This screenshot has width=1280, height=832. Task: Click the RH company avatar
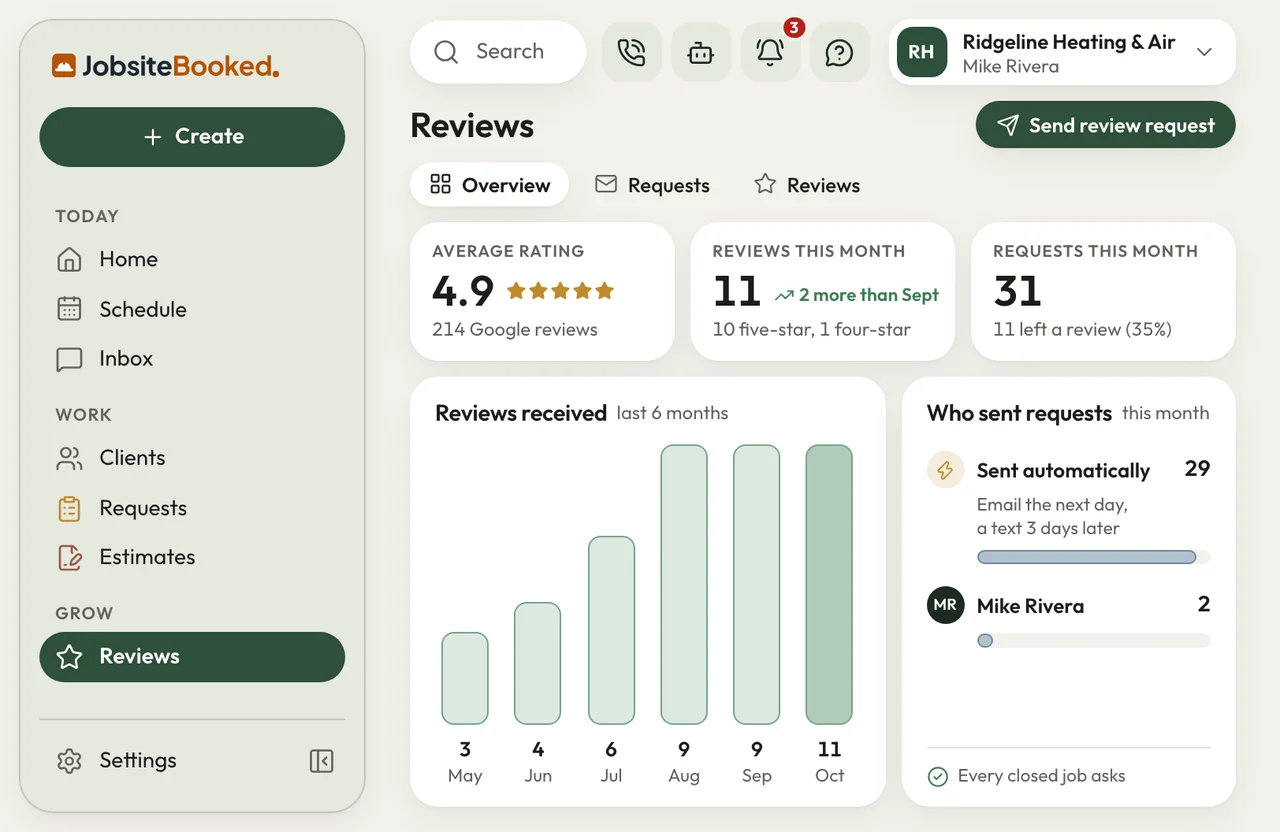[x=922, y=53]
